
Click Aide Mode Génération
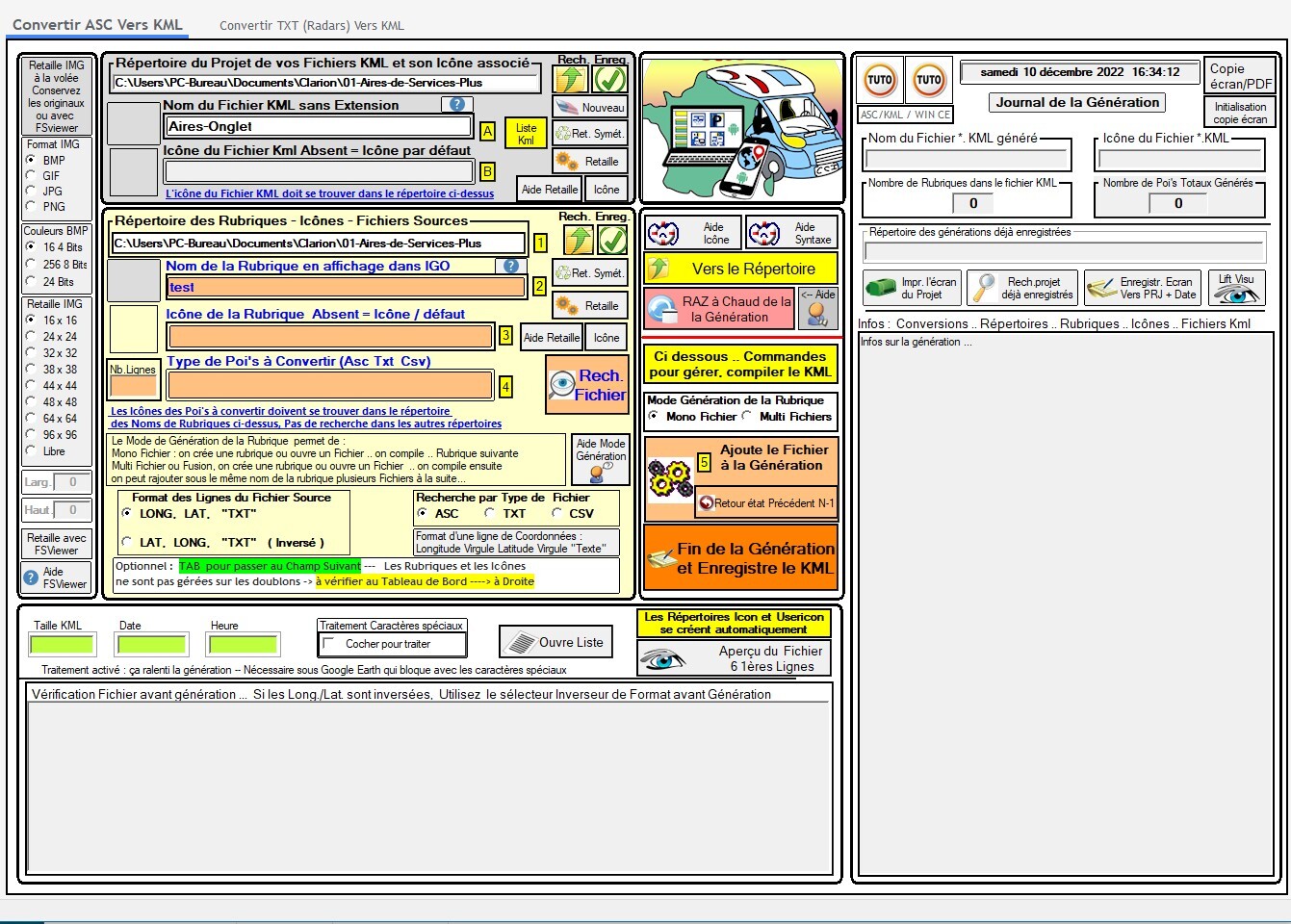pos(601,459)
